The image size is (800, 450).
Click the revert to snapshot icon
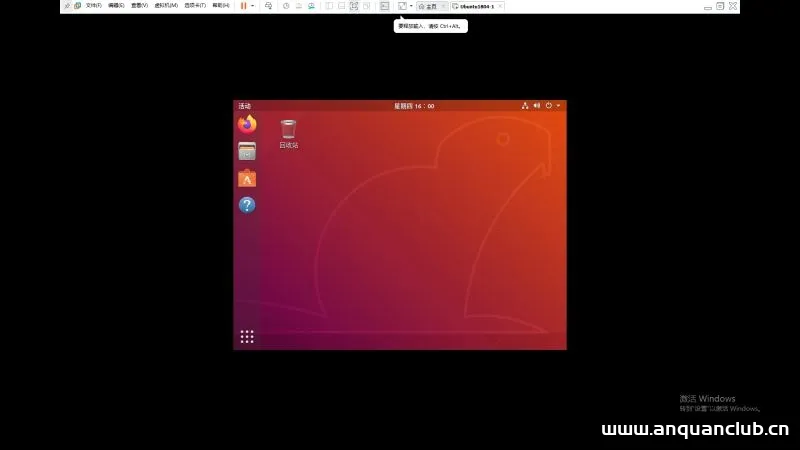[298, 6]
